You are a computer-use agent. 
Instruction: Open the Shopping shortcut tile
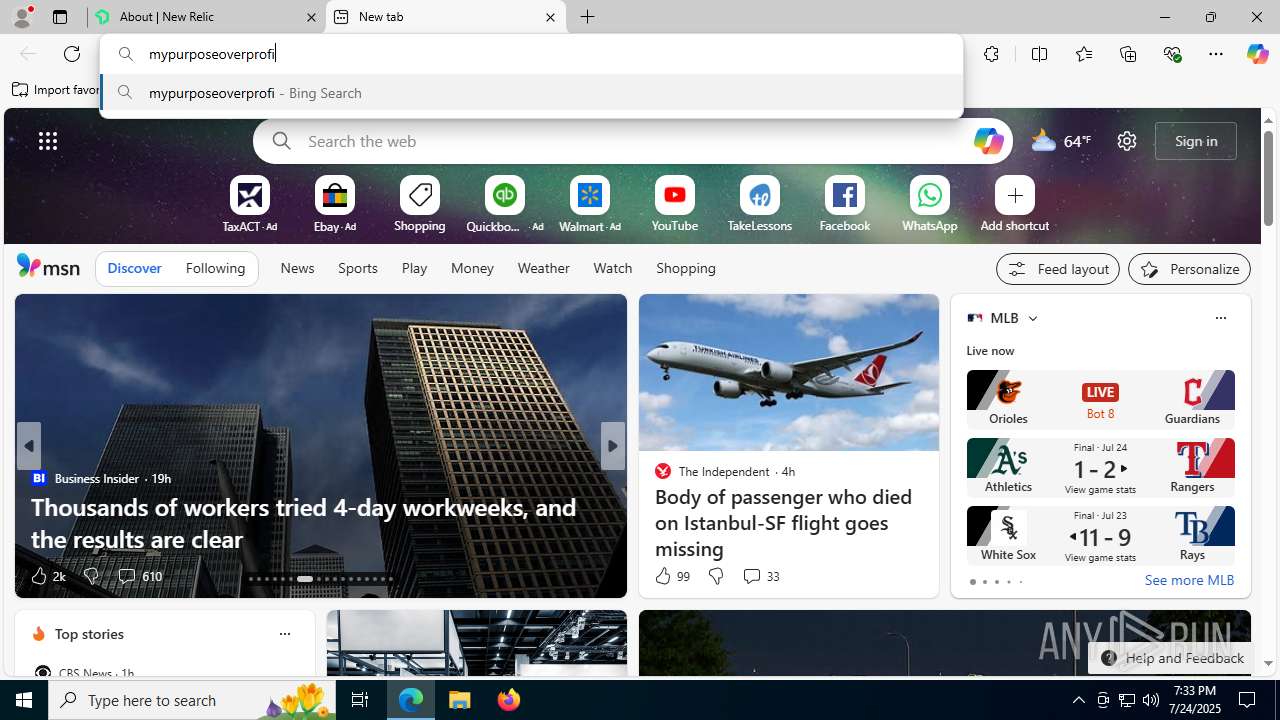(x=419, y=205)
